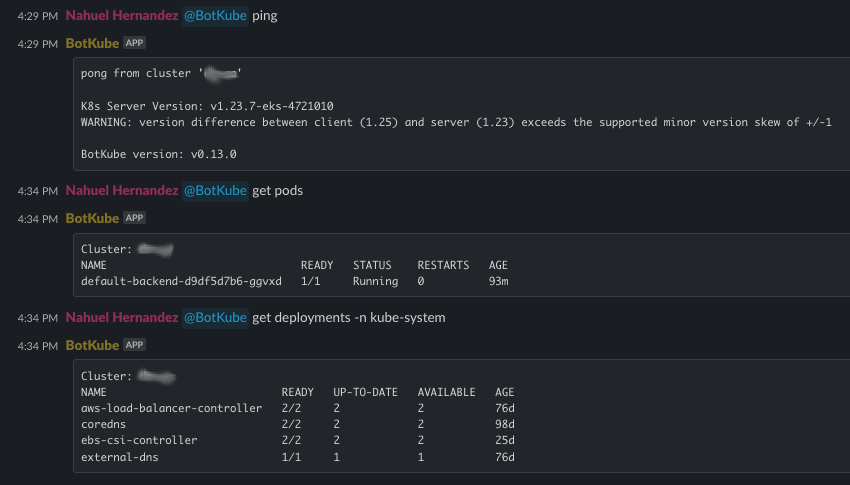Click the @BotKube mention before "ping"
Screen dimensions: 850x485
click(215, 16)
